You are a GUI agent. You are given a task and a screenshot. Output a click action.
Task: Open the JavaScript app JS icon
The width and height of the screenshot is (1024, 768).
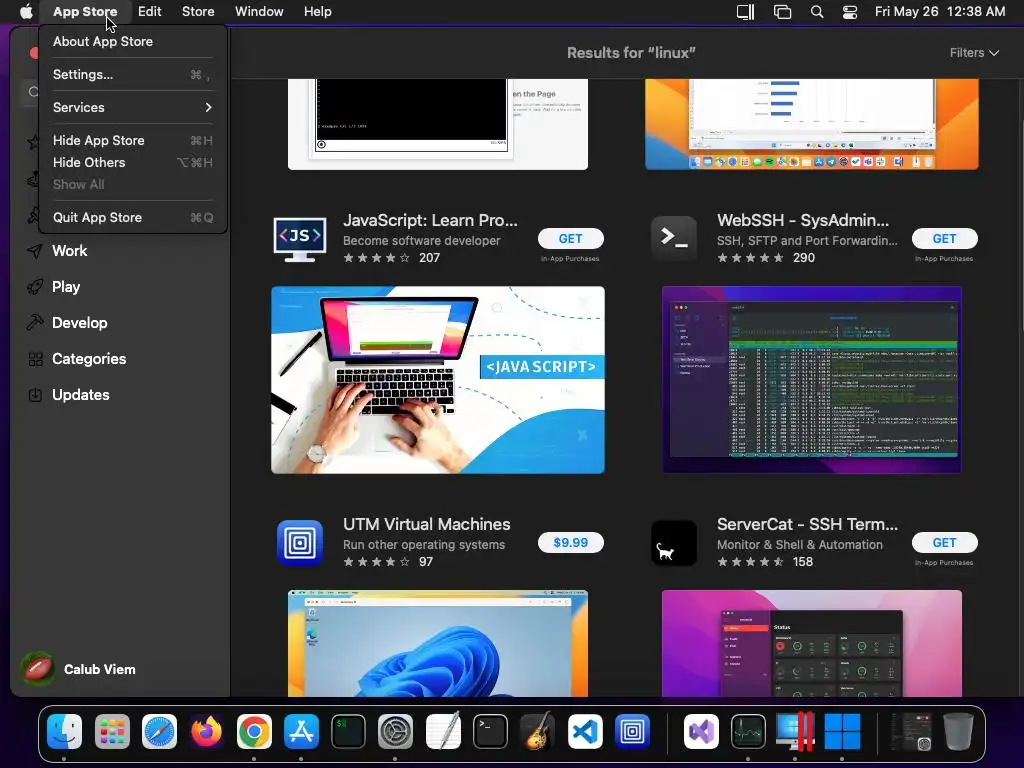pyautogui.click(x=300, y=239)
